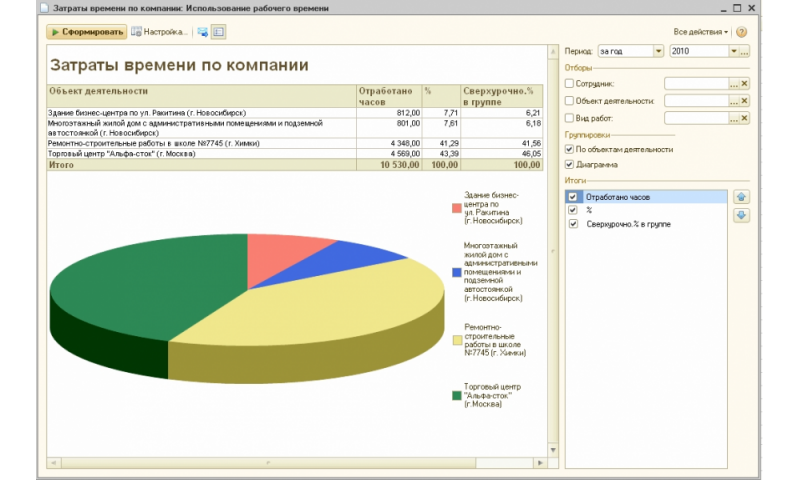This screenshot has height=480, width=800.
Task: Click the Сформировать (generate report) button
Action: (x=86, y=32)
